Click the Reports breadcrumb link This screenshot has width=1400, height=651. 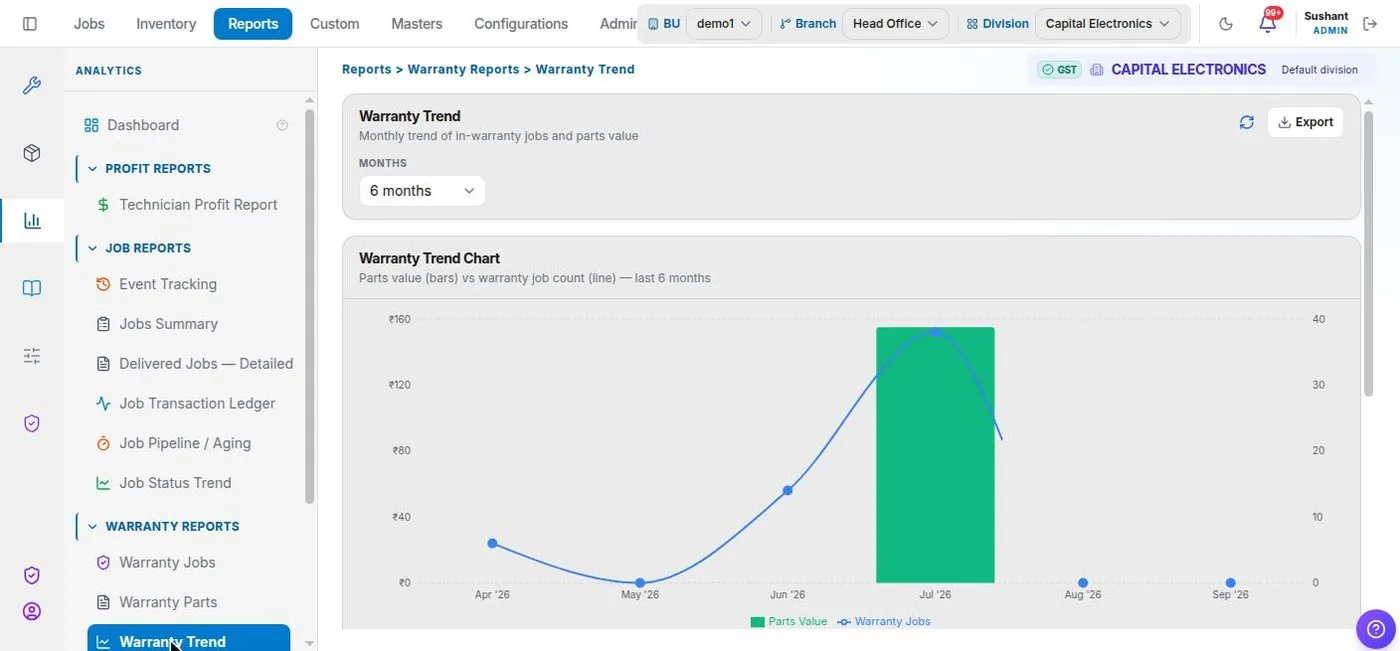point(367,70)
